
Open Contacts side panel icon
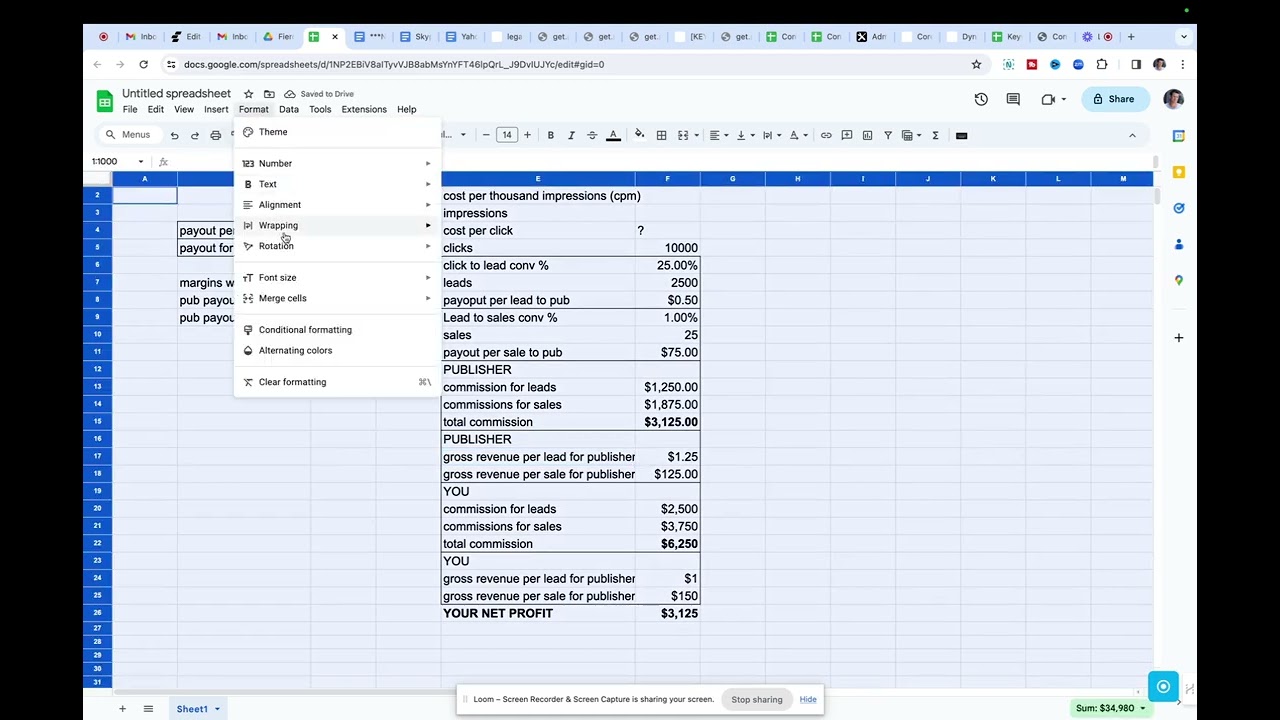1179,244
